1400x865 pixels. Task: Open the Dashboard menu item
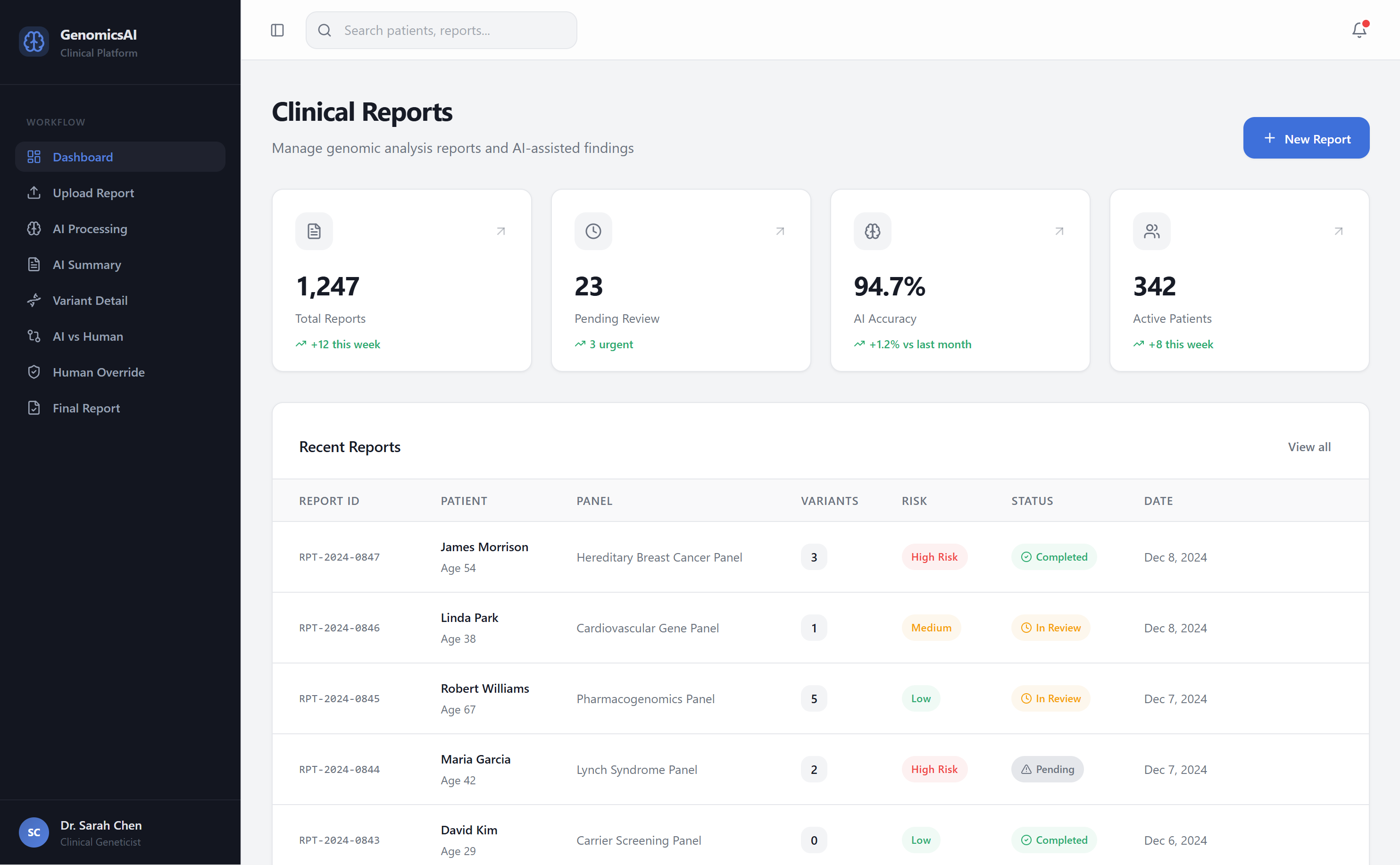coord(120,157)
